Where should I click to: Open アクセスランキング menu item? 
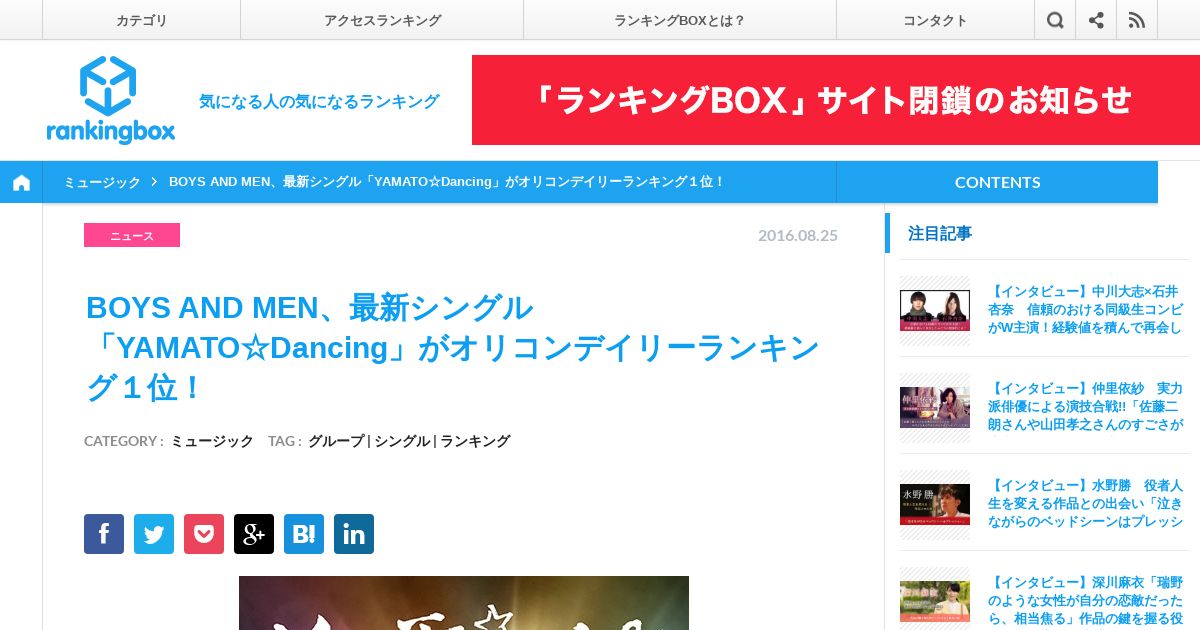click(382, 20)
